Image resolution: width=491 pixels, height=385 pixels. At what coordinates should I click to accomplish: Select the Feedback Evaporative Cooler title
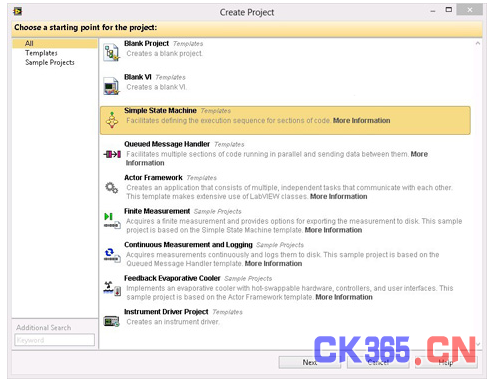(x=172, y=278)
